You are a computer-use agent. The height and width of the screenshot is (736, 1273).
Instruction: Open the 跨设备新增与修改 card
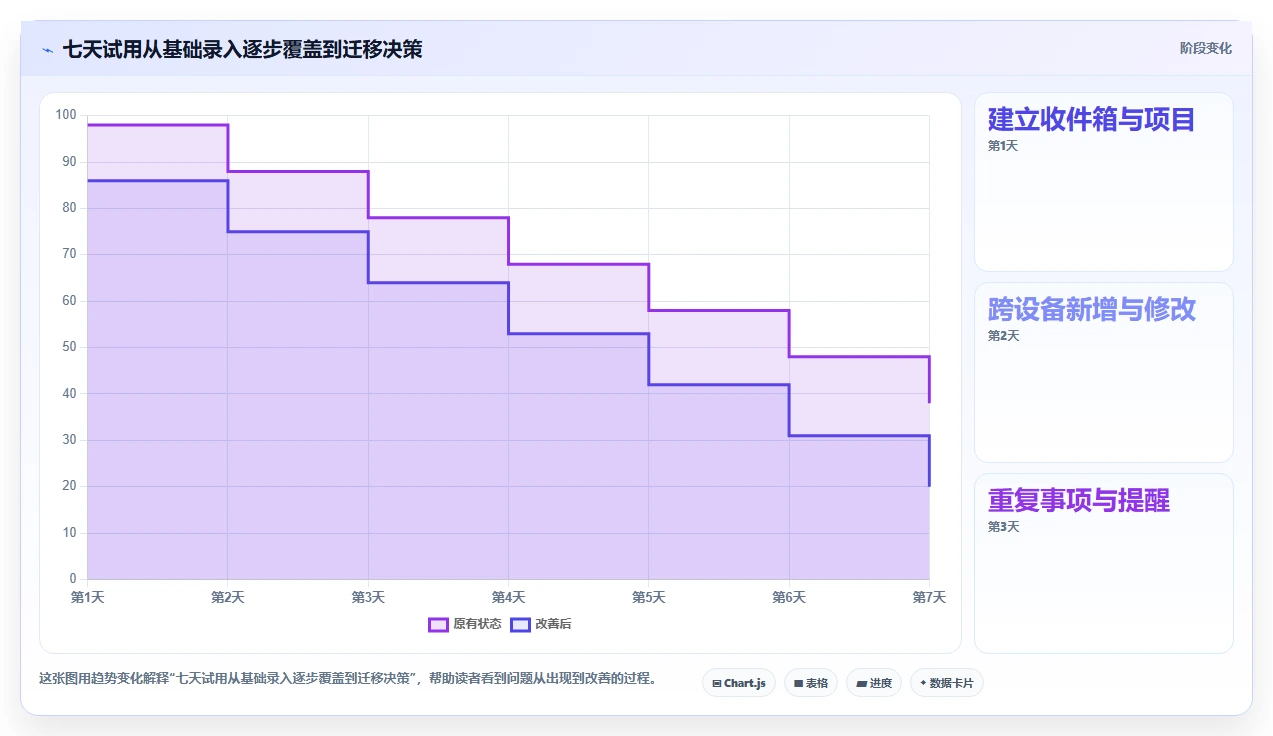(1103, 372)
